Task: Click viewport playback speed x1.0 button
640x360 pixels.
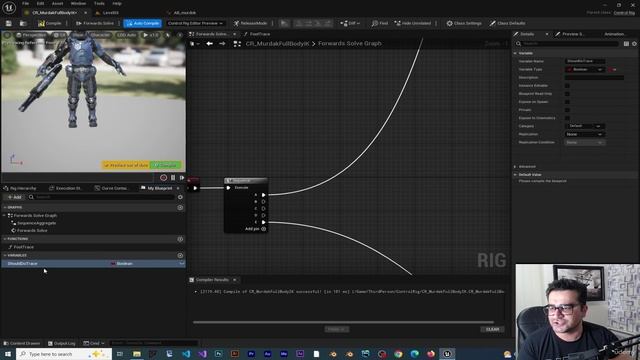Action: click(150, 35)
